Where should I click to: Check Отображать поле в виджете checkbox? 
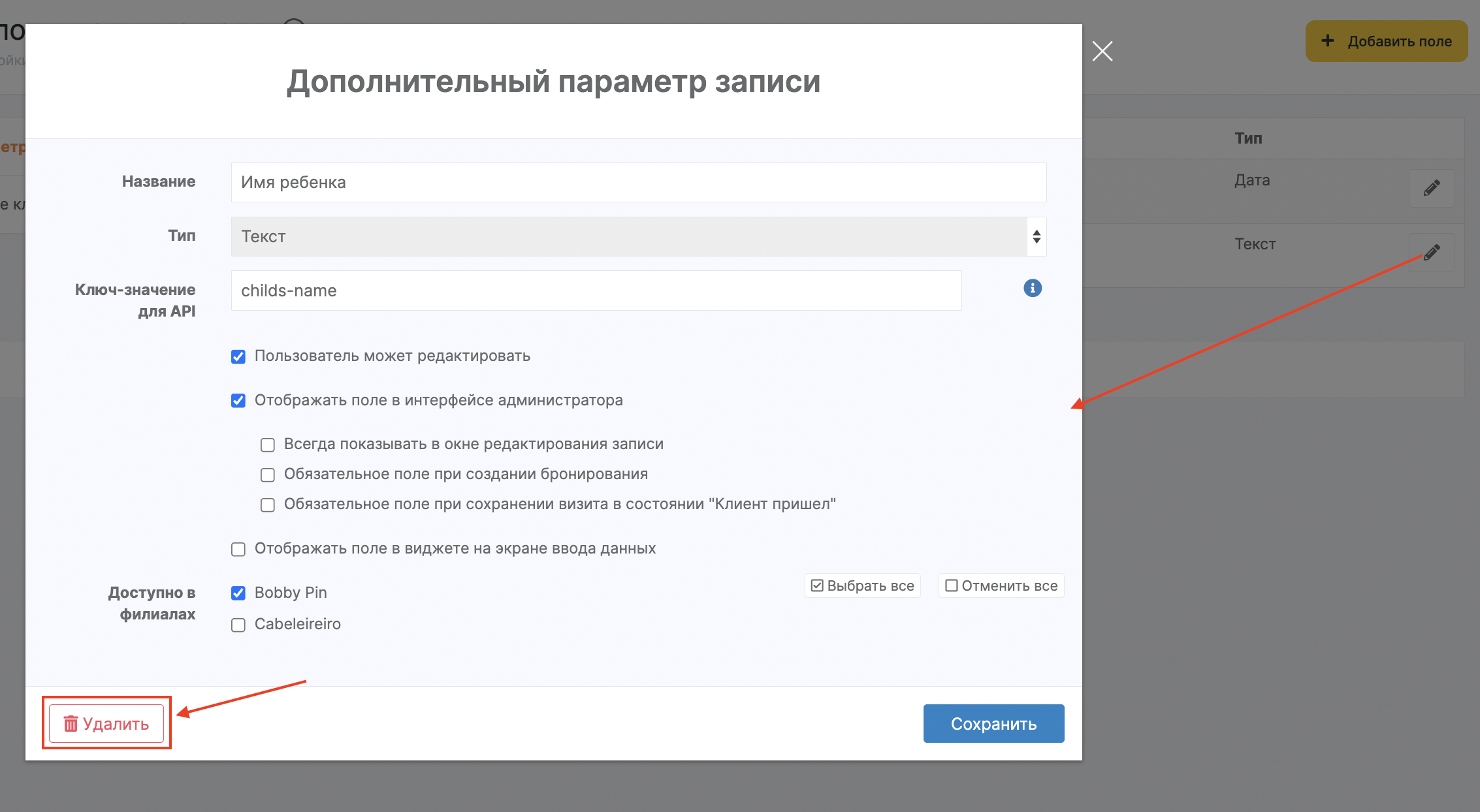238,550
